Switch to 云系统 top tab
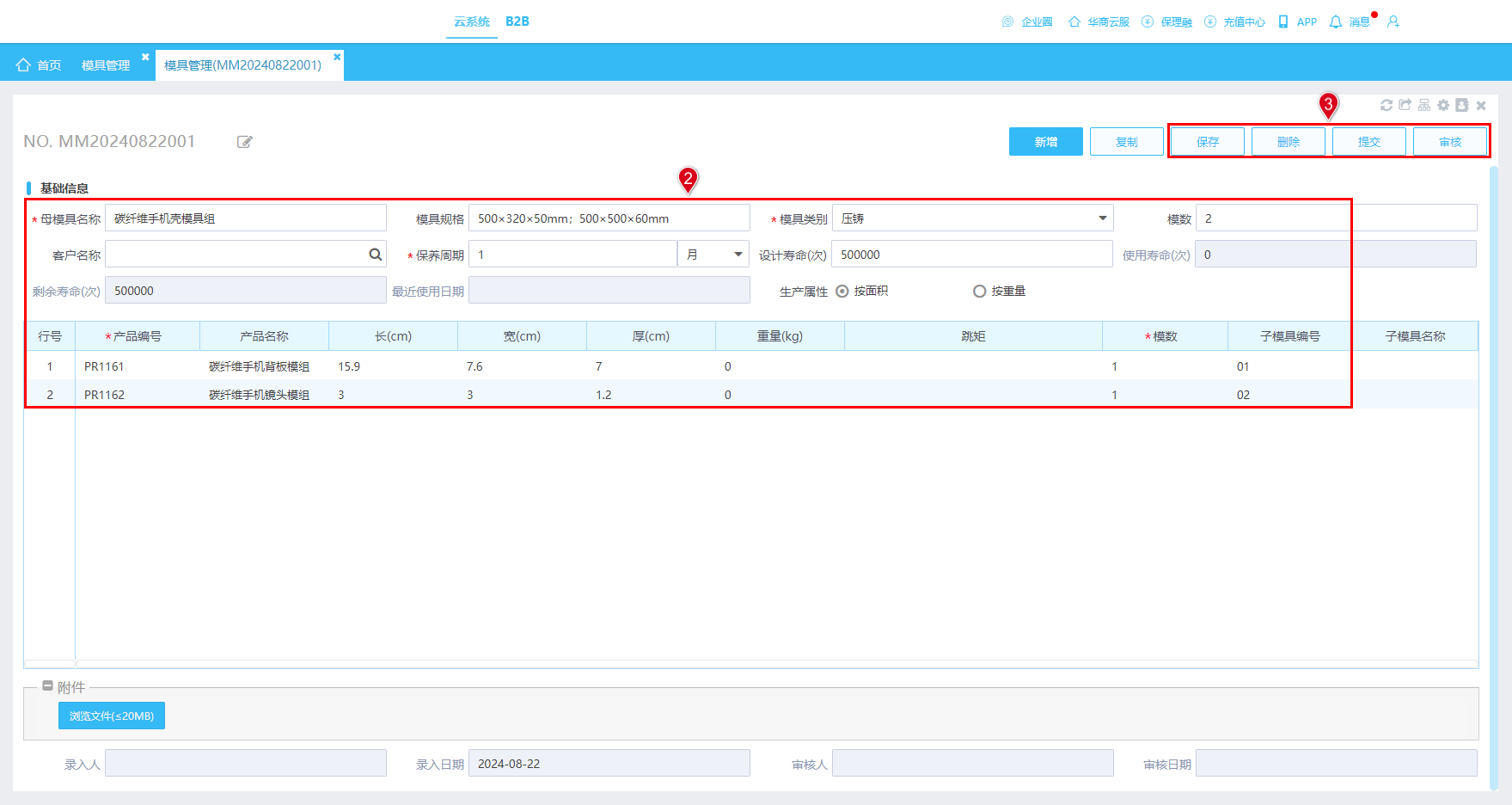The height and width of the screenshot is (805, 1512). click(472, 22)
